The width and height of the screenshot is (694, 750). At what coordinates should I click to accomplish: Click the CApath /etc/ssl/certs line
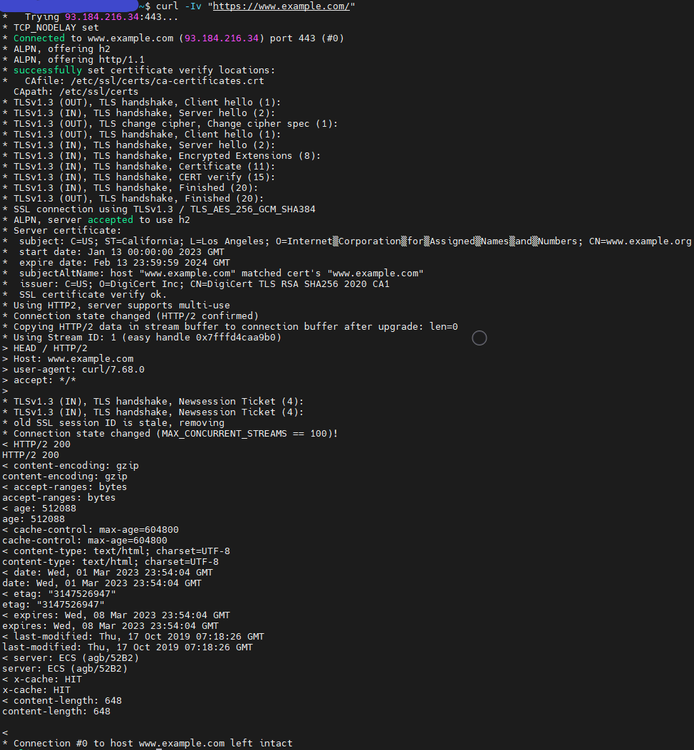tap(76, 91)
